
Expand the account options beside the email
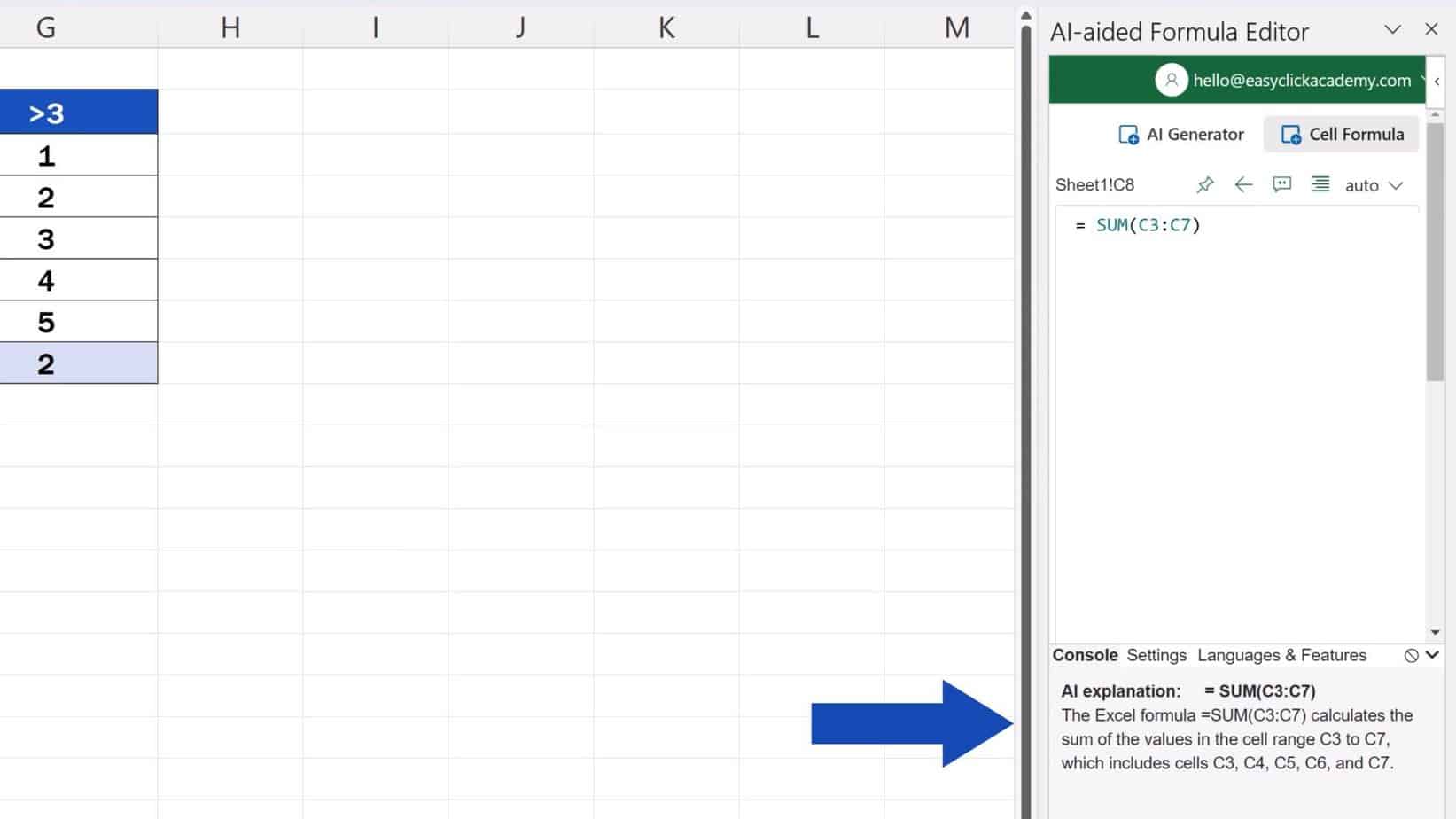(x=1422, y=80)
